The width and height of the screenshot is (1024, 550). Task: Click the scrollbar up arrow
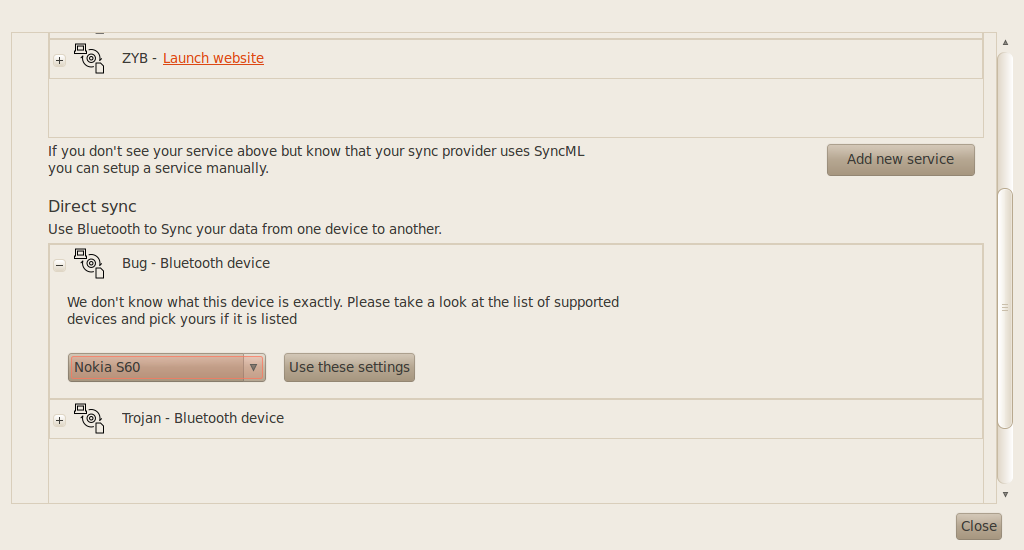1005,42
